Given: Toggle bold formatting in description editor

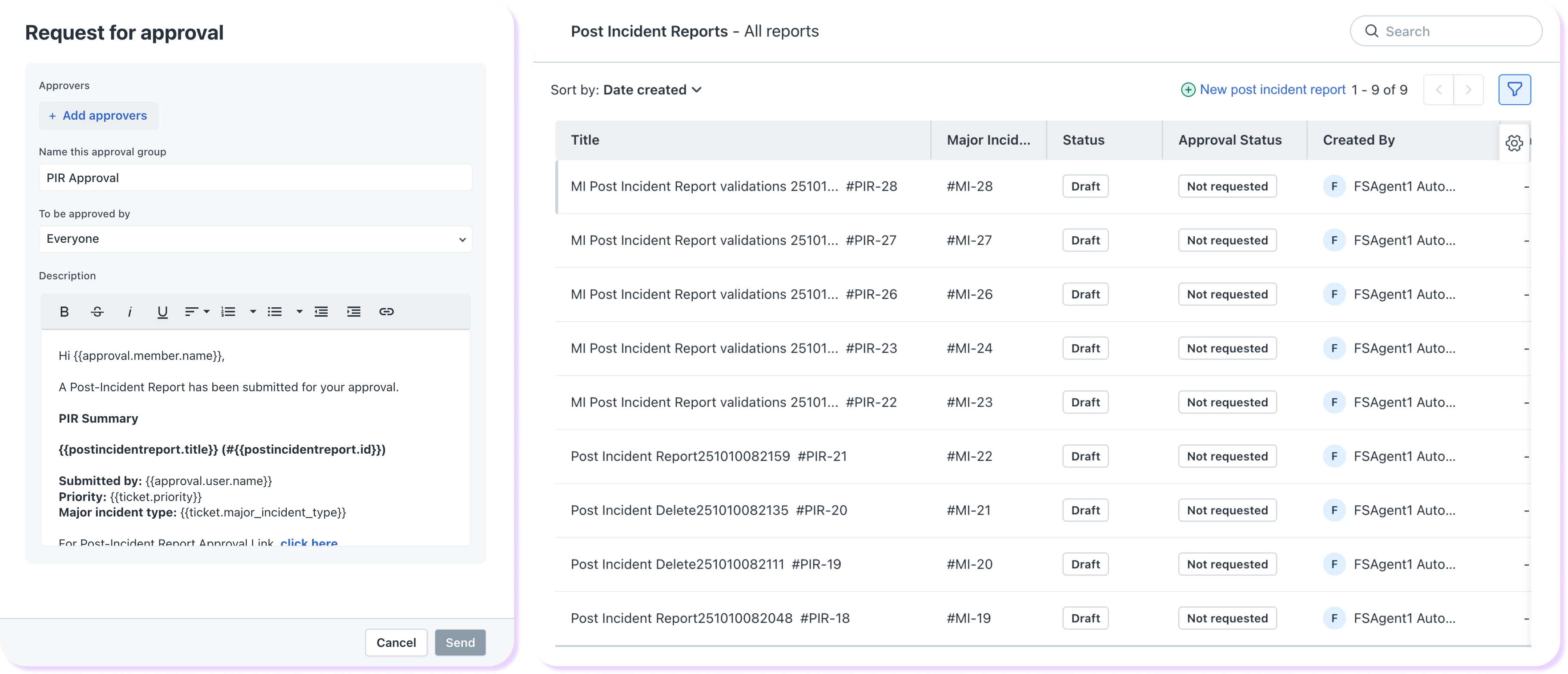Looking at the screenshot, I should click(64, 312).
